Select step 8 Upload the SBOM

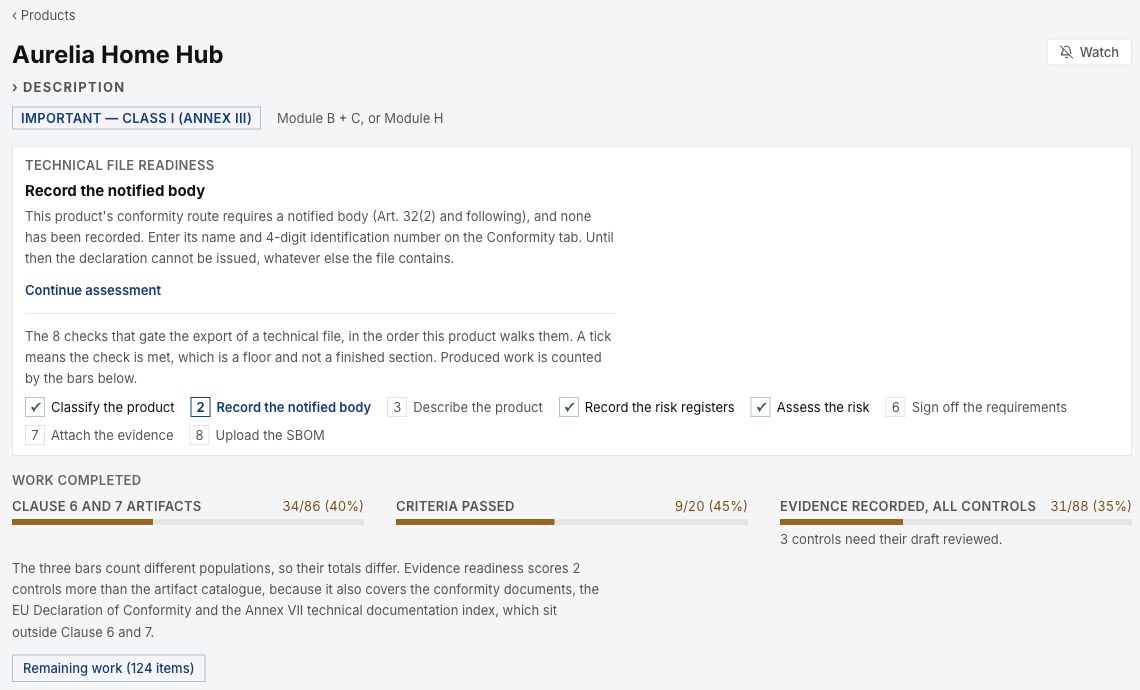click(x=257, y=436)
